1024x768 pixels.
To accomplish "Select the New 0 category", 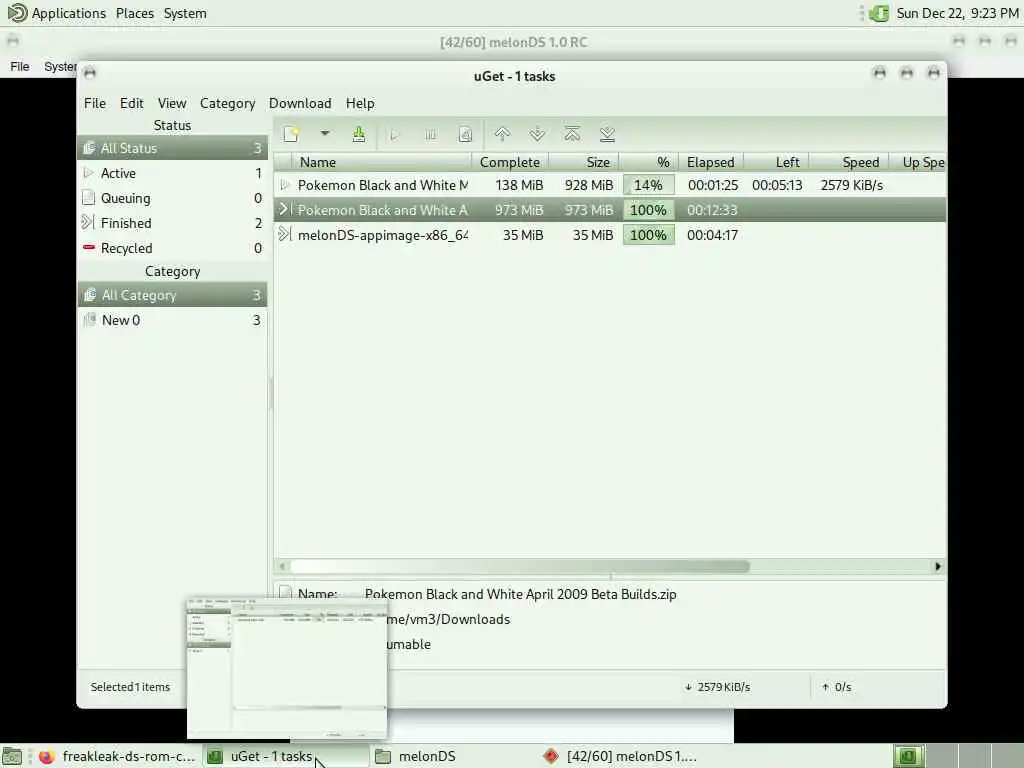I will point(172,320).
